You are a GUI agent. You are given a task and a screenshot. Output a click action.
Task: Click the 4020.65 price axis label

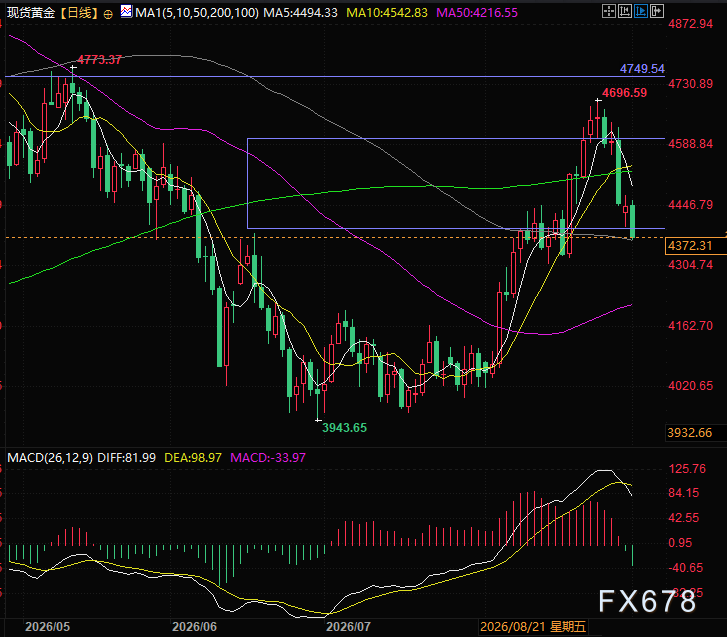pyautogui.click(x=690, y=386)
